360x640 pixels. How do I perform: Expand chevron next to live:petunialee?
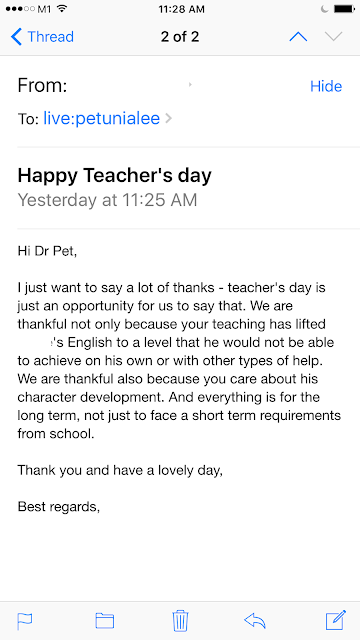[x=168, y=119]
